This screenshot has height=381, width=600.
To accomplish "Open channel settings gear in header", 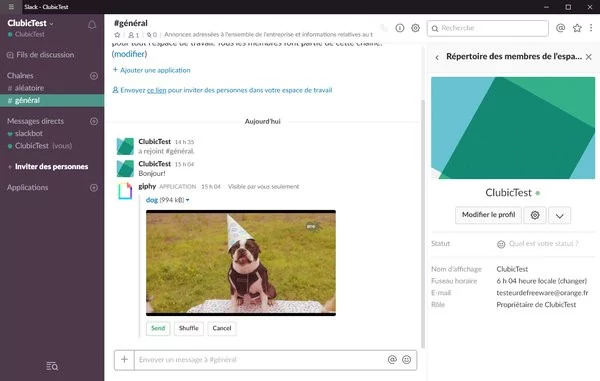I will click(415, 28).
